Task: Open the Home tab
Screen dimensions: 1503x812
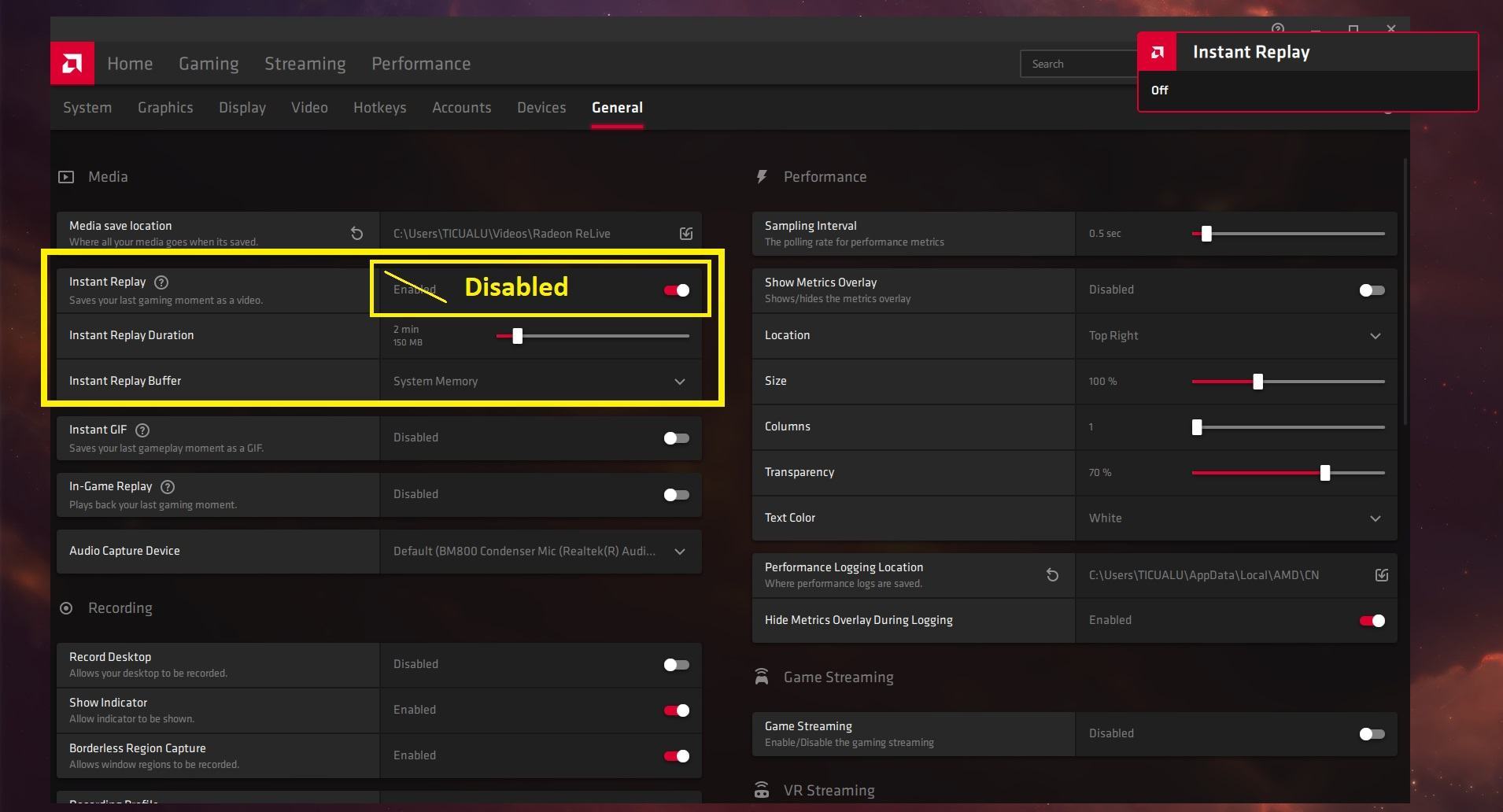Action: 130,64
